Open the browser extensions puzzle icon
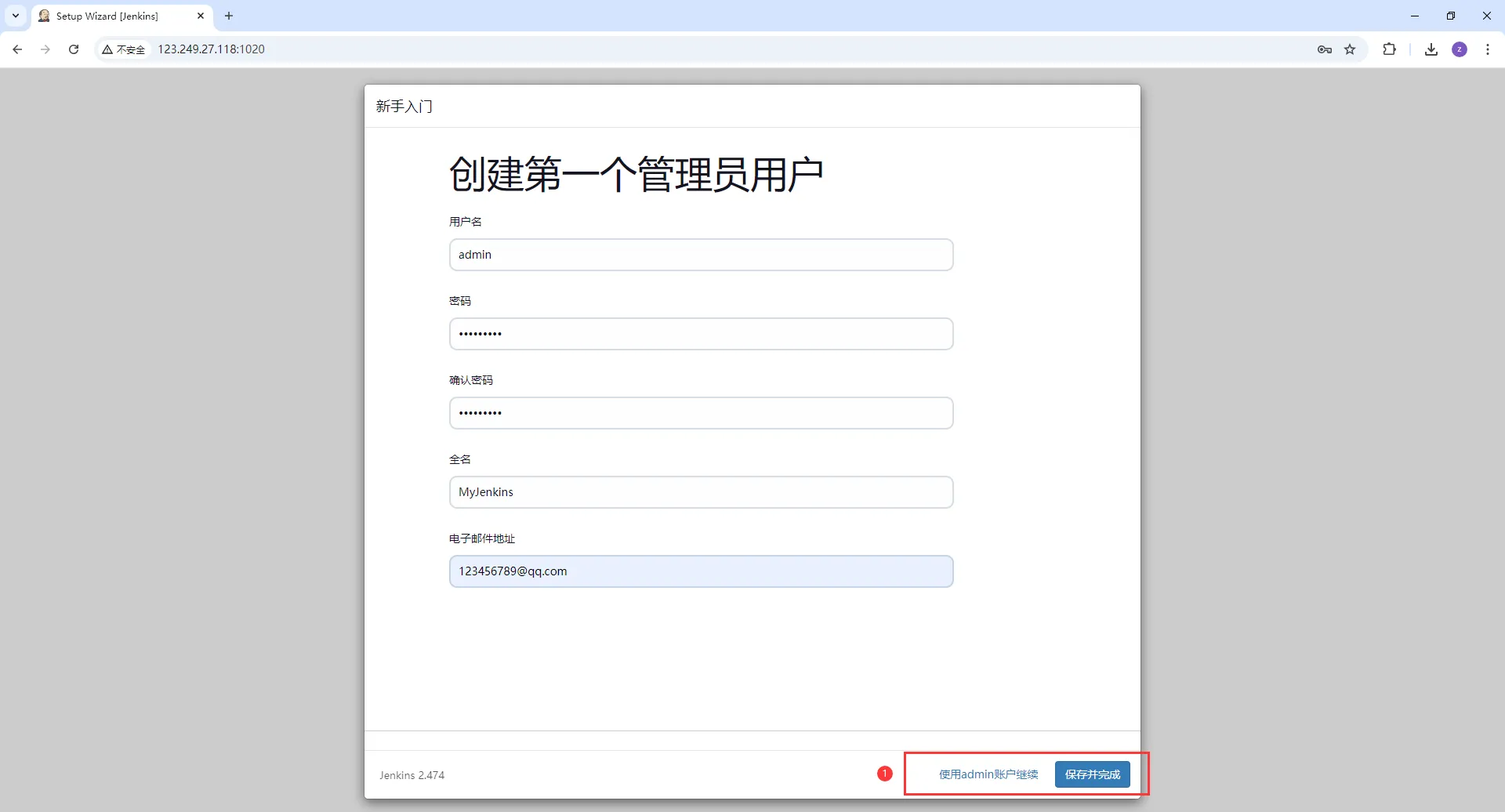The height and width of the screenshot is (812, 1505). click(x=1390, y=49)
